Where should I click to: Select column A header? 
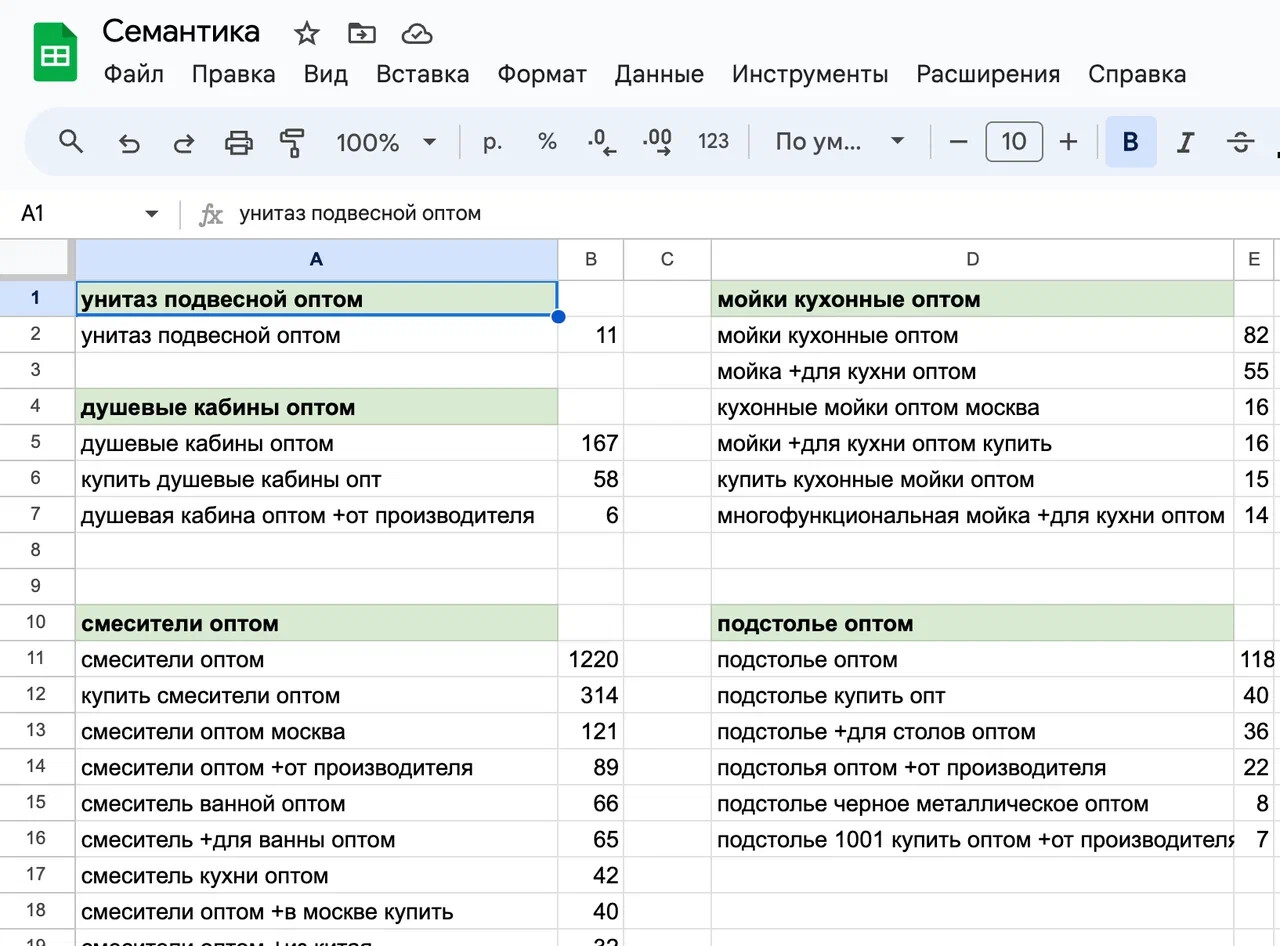pyautogui.click(x=316, y=260)
